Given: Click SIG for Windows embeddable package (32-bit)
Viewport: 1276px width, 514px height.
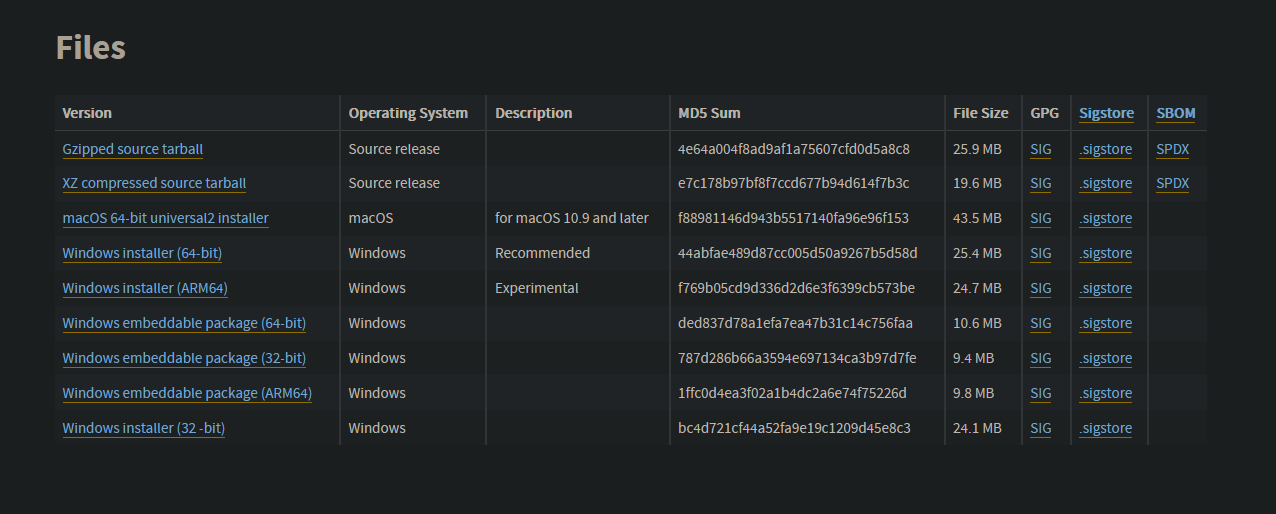Looking at the screenshot, I should 1041,358.
